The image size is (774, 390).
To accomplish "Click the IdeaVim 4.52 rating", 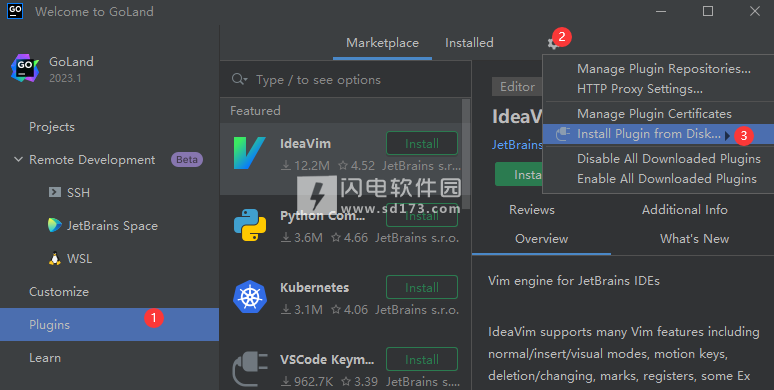I will coord(357,166).
